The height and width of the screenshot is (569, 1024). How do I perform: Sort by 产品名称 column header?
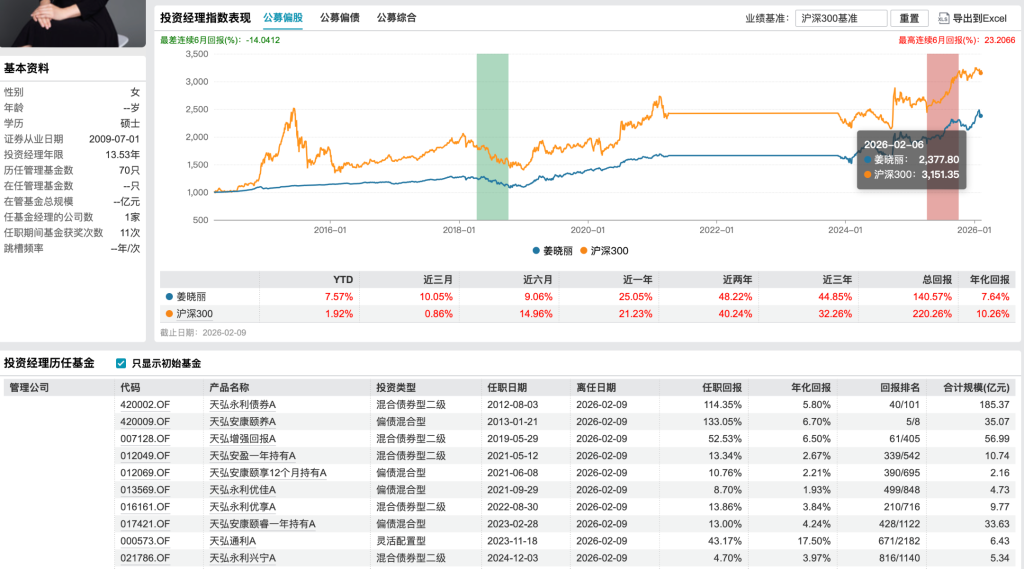pyautogui.click(x=229, y=387)
